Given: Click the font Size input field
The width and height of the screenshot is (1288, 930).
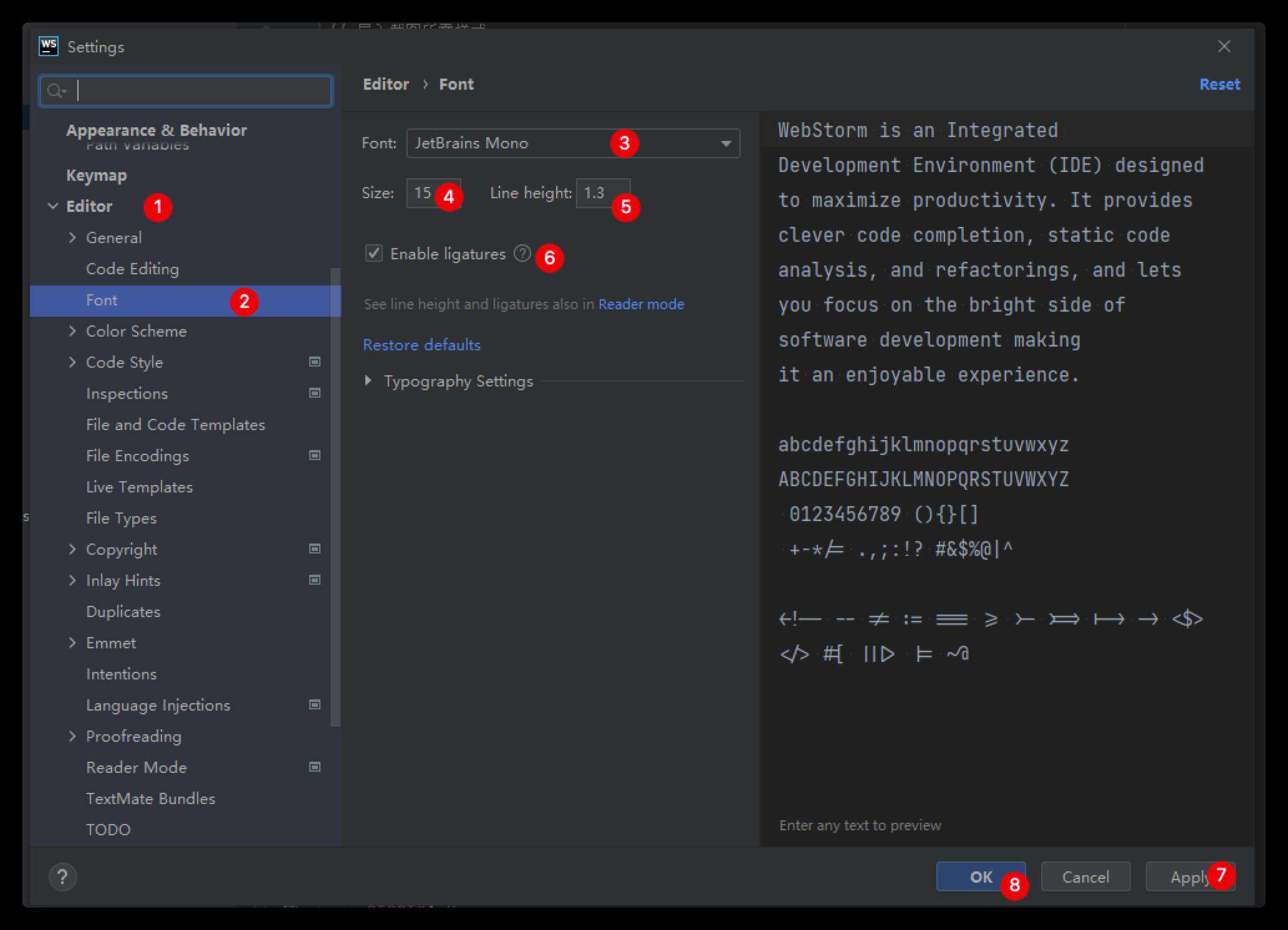Looking at the screenshot, I should pyautogui.click(x=433, y=193).
